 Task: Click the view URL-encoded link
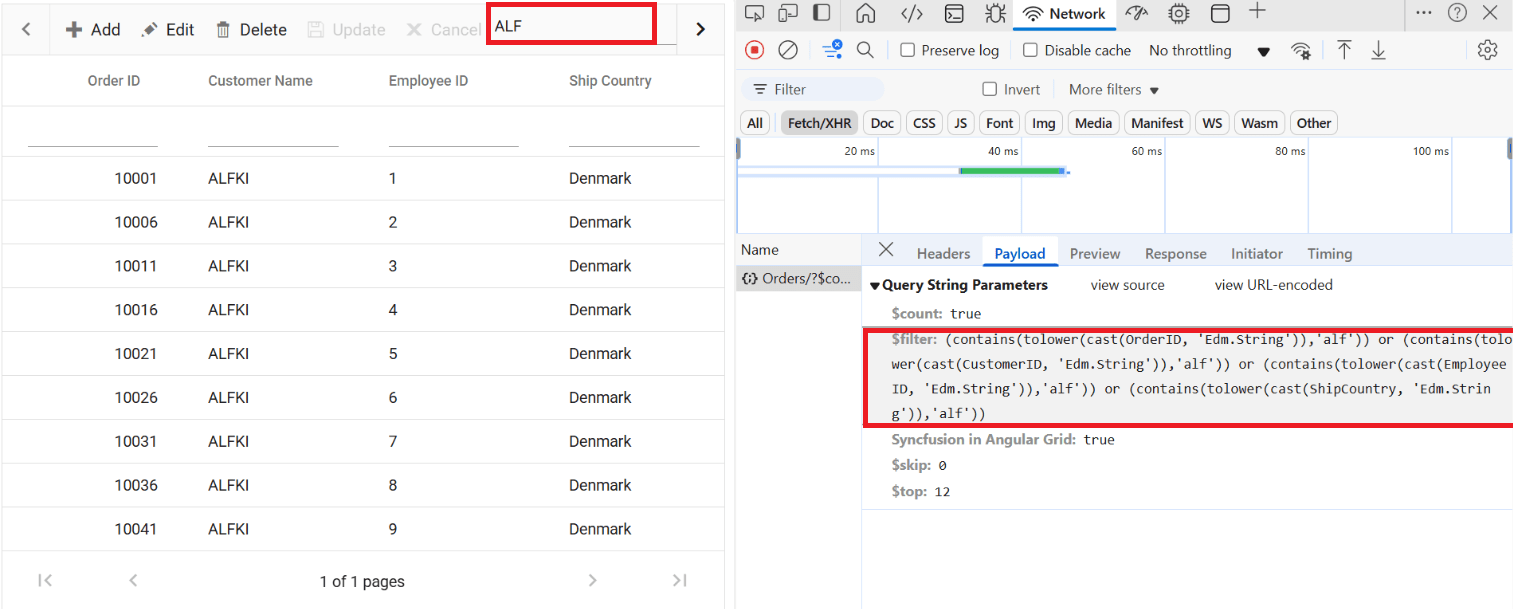point(1273,285)
